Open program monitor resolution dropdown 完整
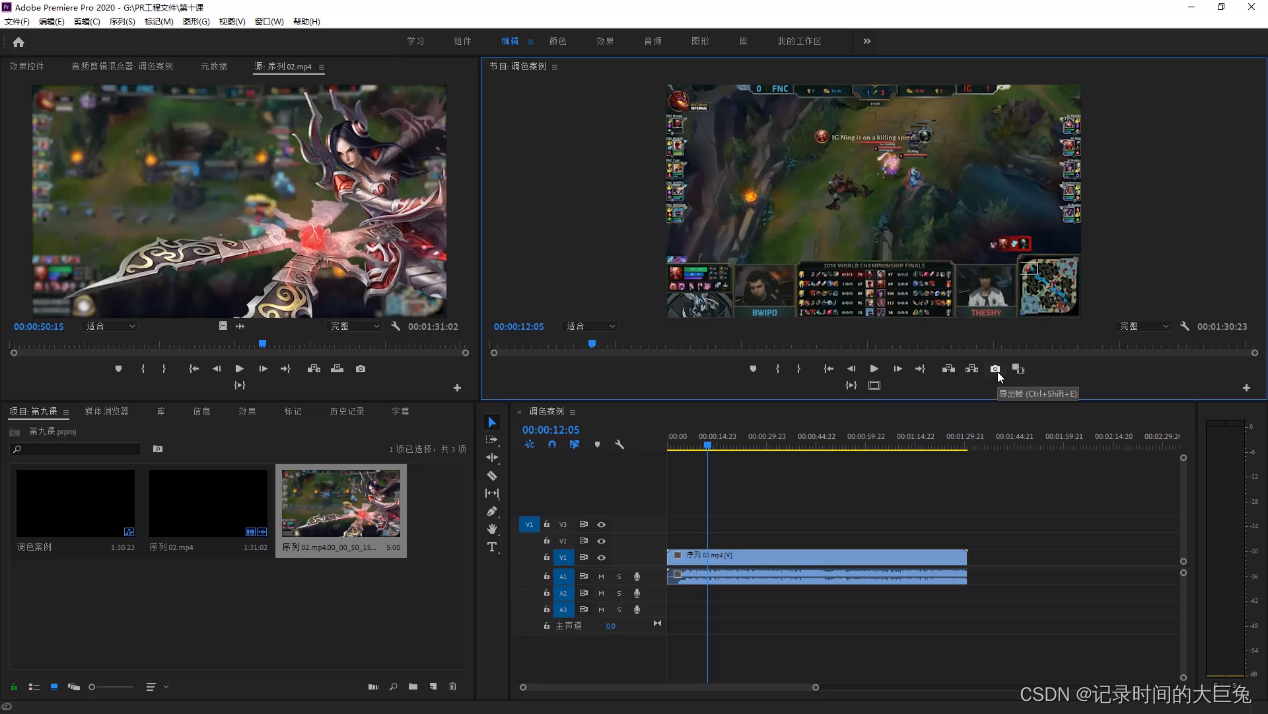Viewport: 1268px width, 714px height. 1143,326
